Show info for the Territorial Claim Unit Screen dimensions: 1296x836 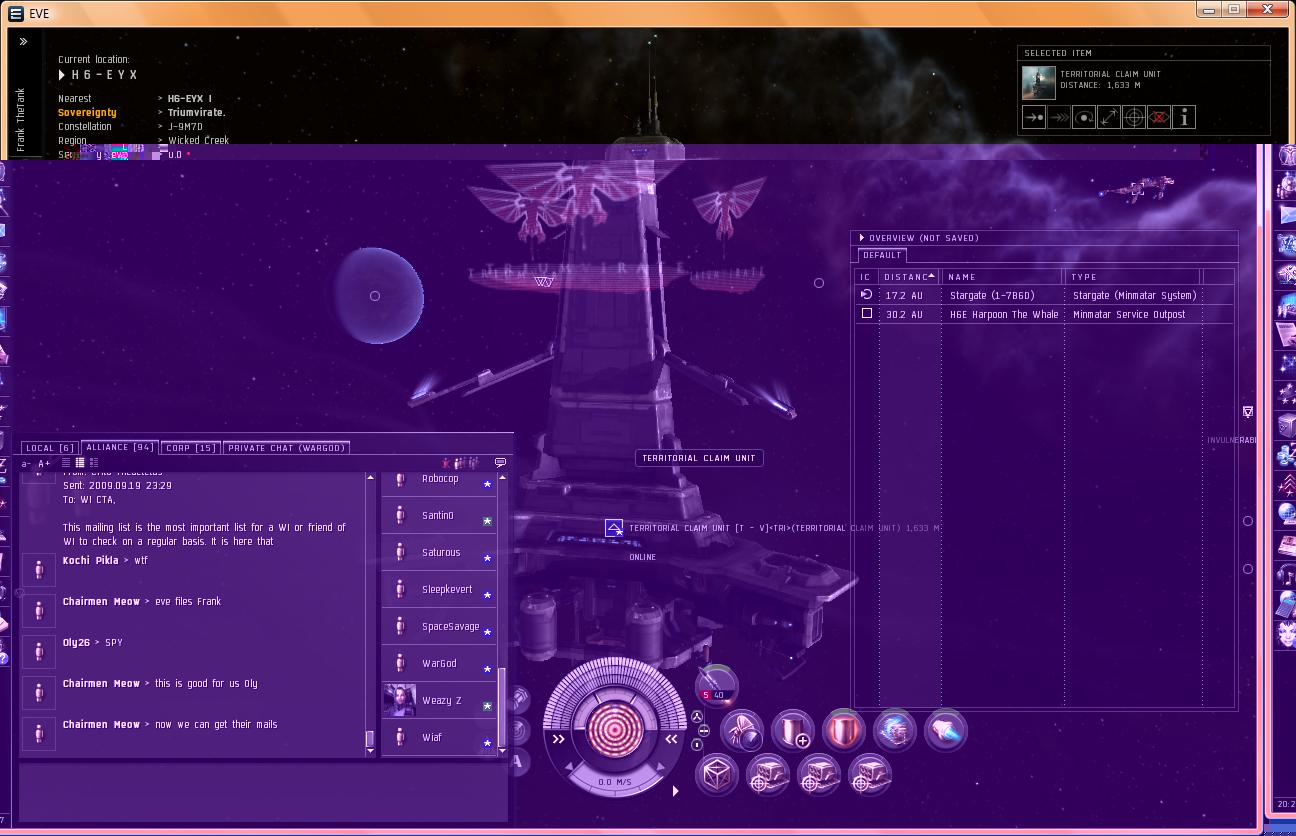[x=1184, y=118]
